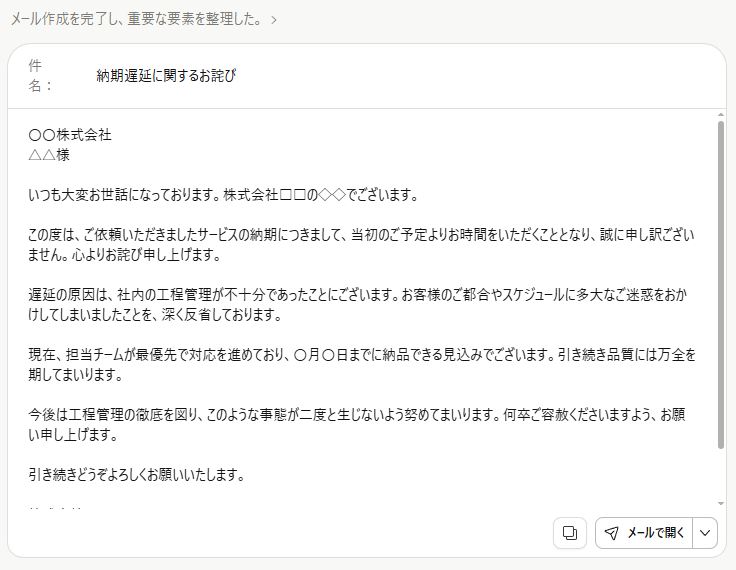Click the paragraph starting with この度は
Image resolution: width=736 pixels, height=570 pixels.
(x=360, y=235)
